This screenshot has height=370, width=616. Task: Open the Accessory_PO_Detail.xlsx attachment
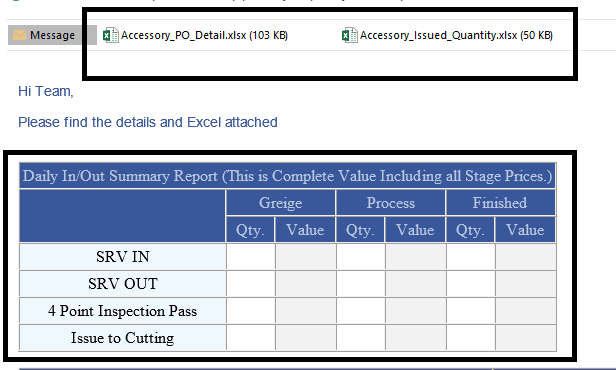195,35
